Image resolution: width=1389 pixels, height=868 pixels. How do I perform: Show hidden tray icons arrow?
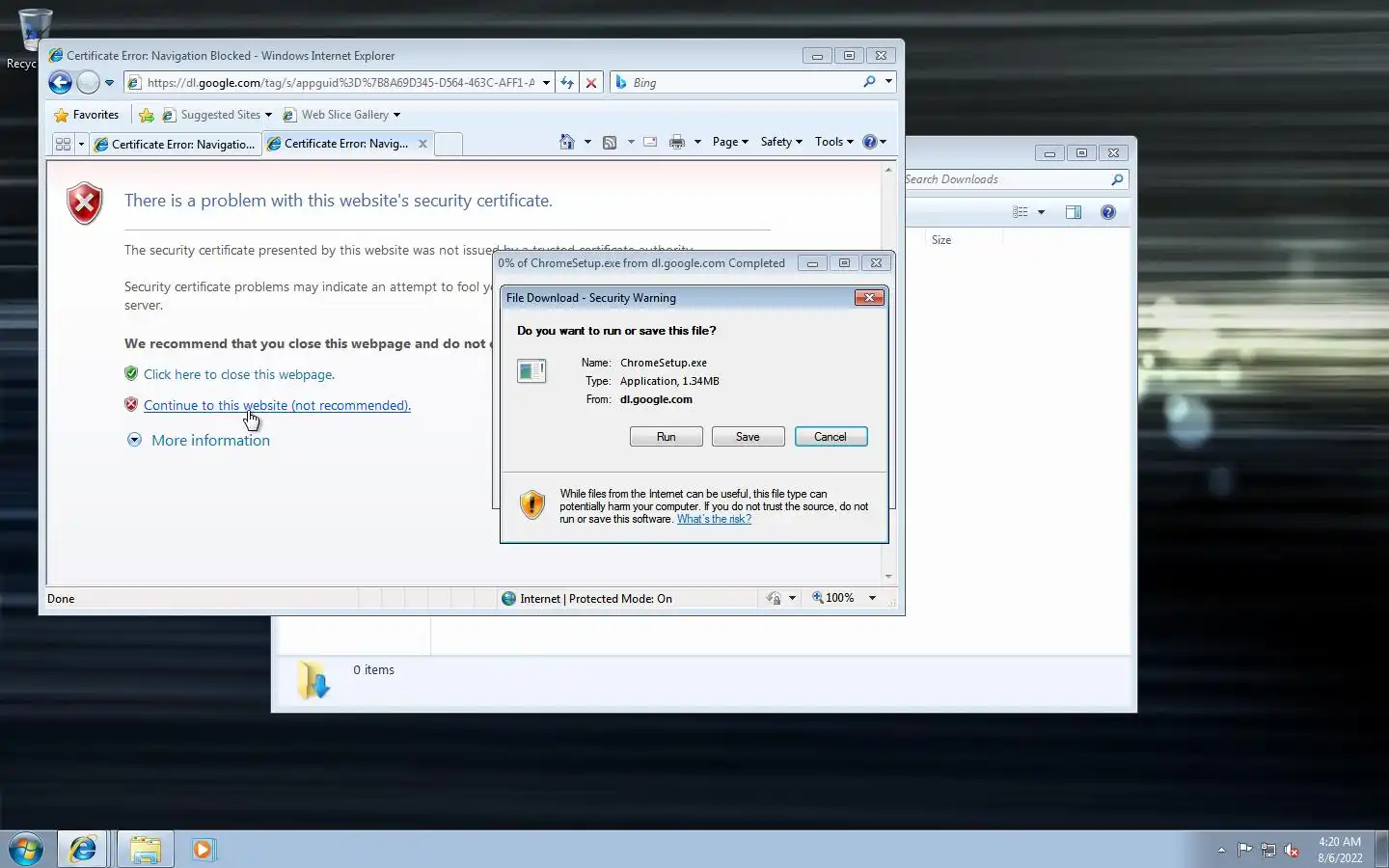(1221, 850)
